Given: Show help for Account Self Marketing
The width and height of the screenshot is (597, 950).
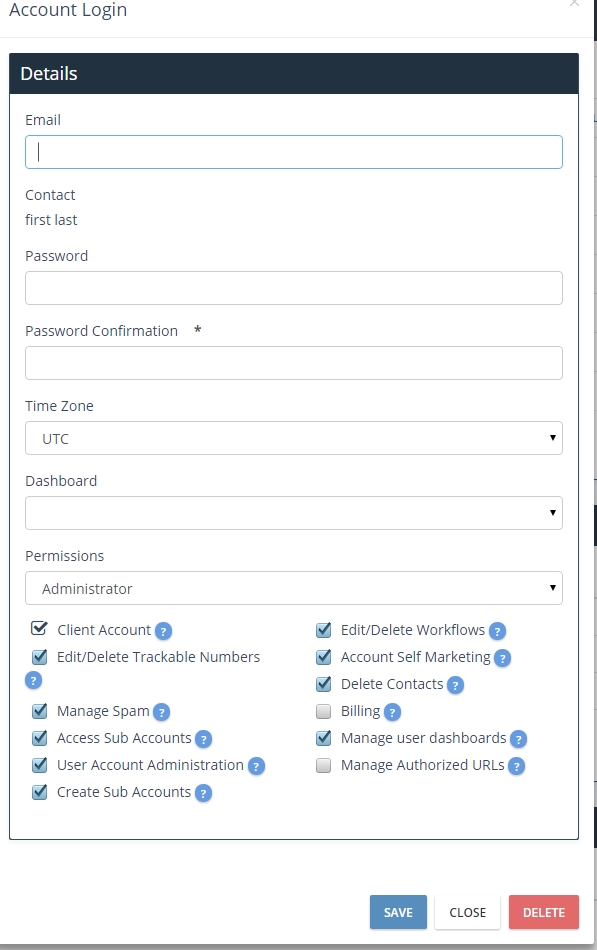Looking at the screenshot, I should point(502,658).
